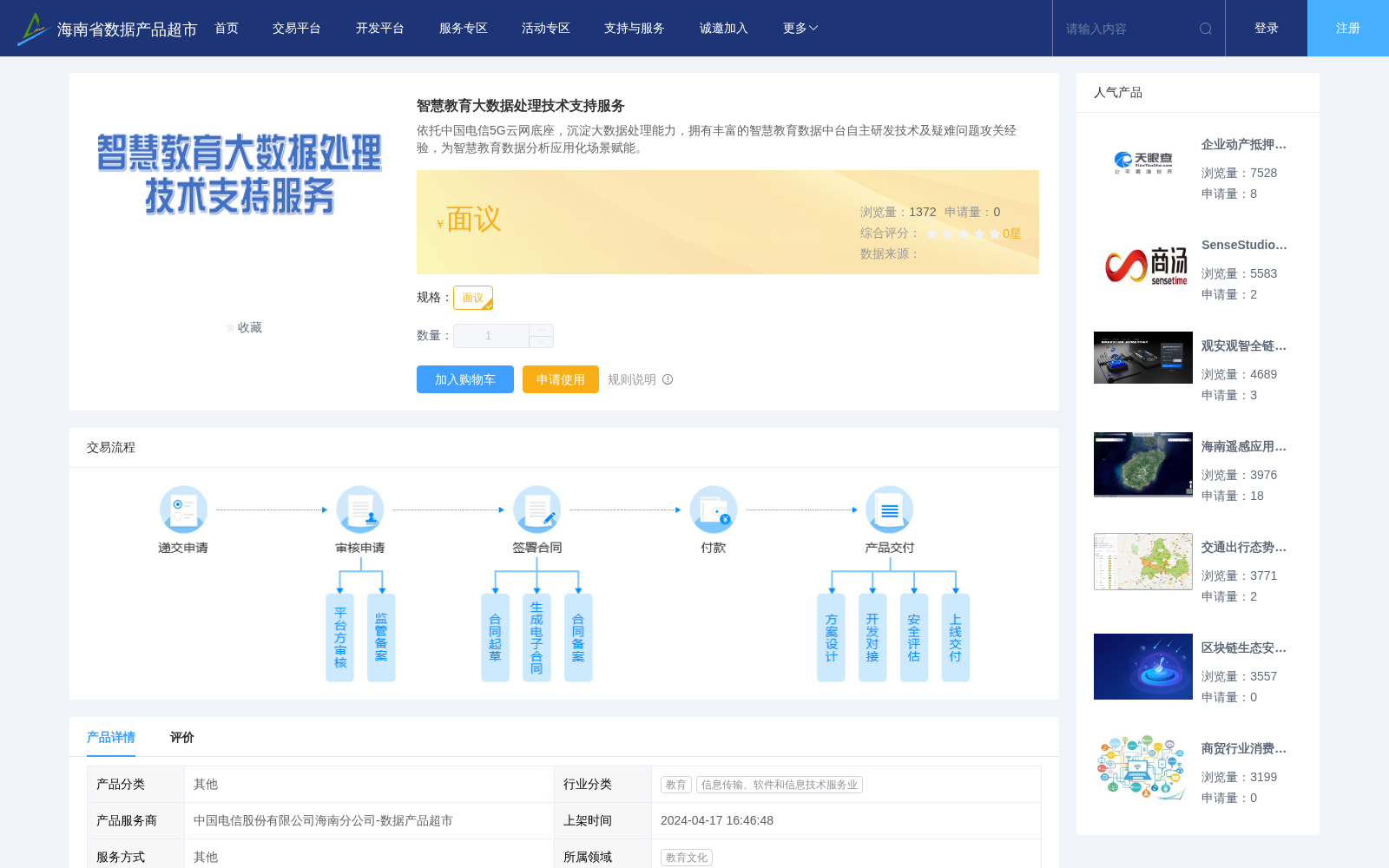Open the 商贸行业消费 product title
This screenshot has height=868, width=1389.
coord(1244,749)
